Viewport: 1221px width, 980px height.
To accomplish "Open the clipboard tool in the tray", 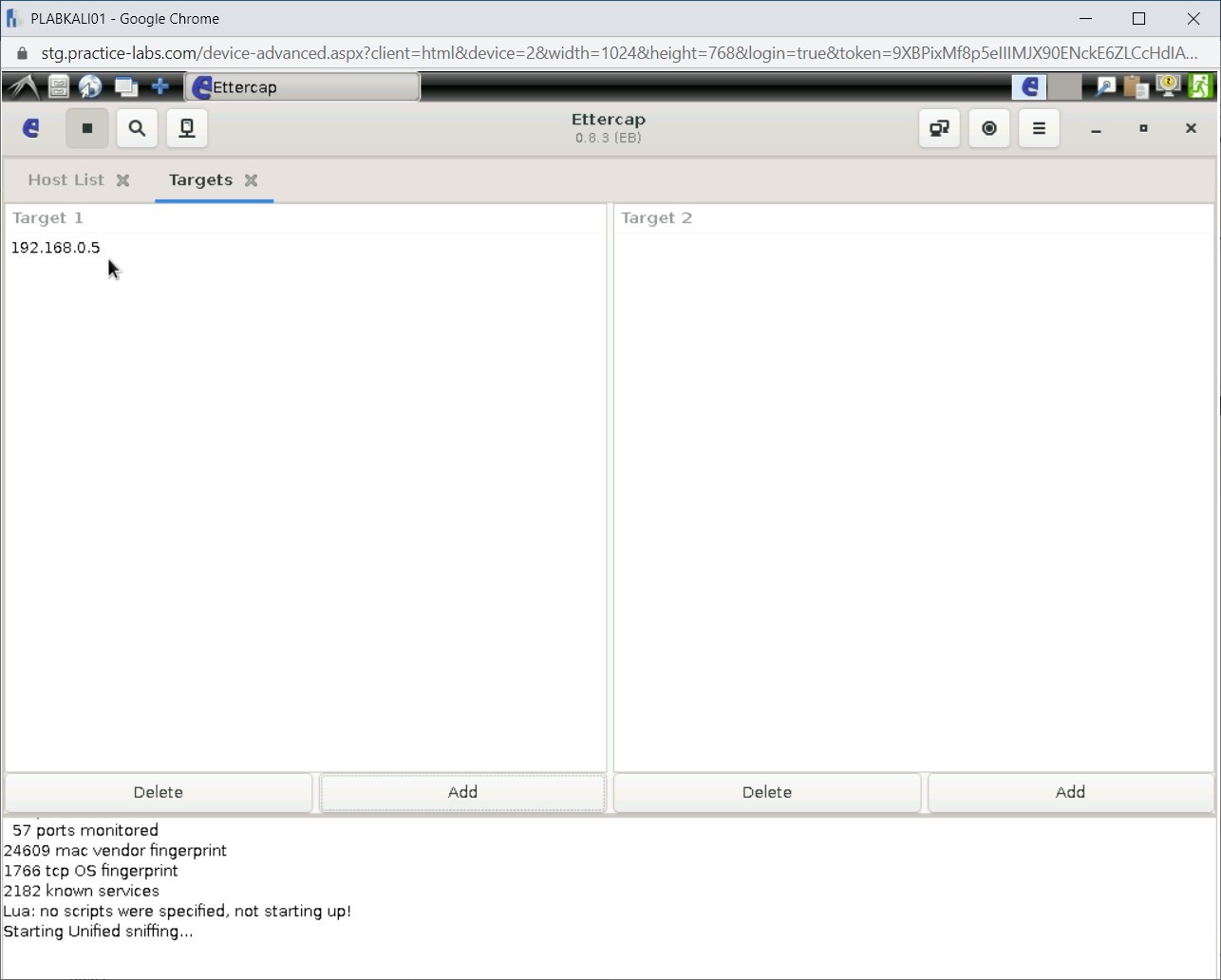I will [1136, 85].
